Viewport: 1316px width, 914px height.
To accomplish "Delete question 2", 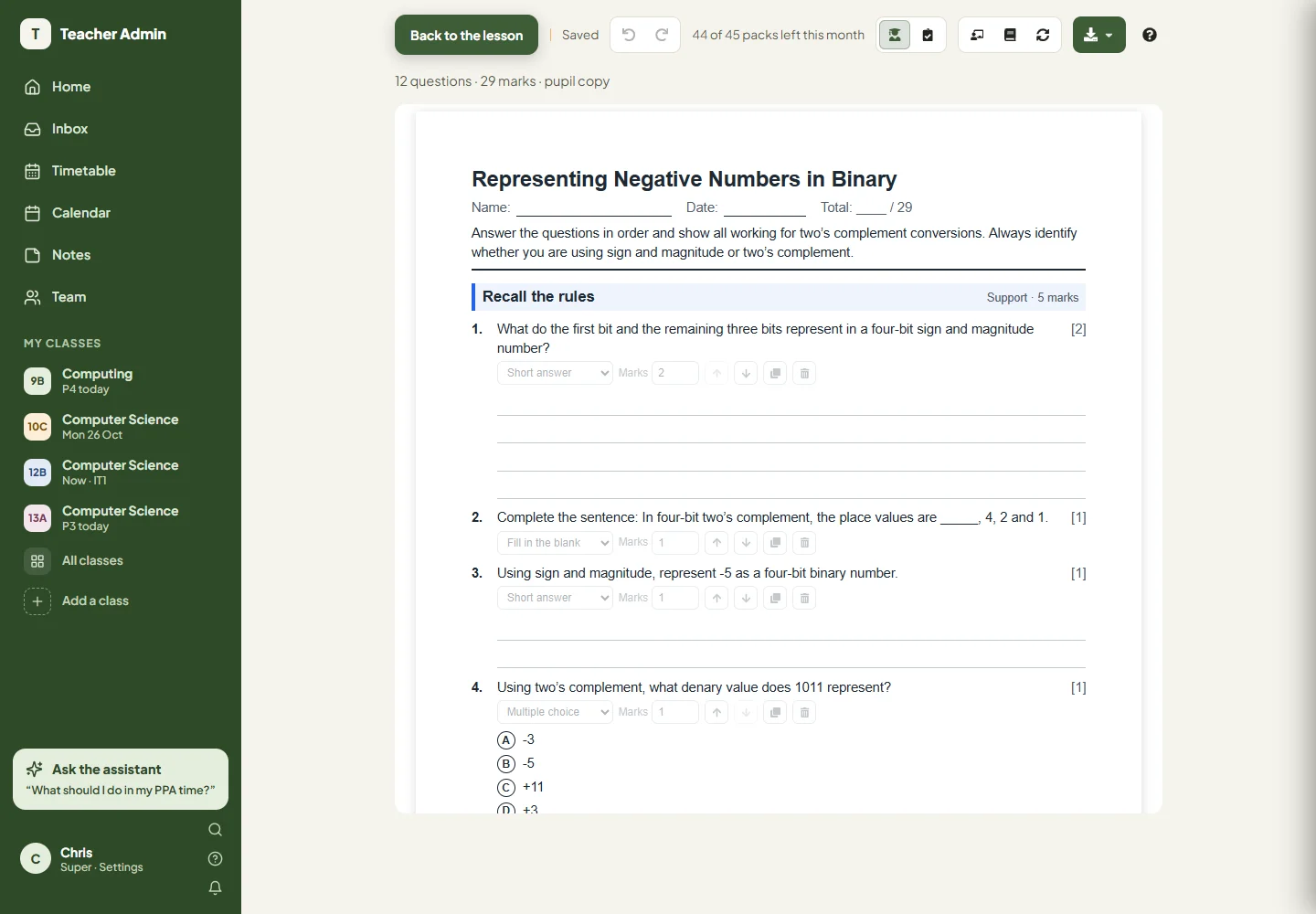I will [x=804, y=543].
